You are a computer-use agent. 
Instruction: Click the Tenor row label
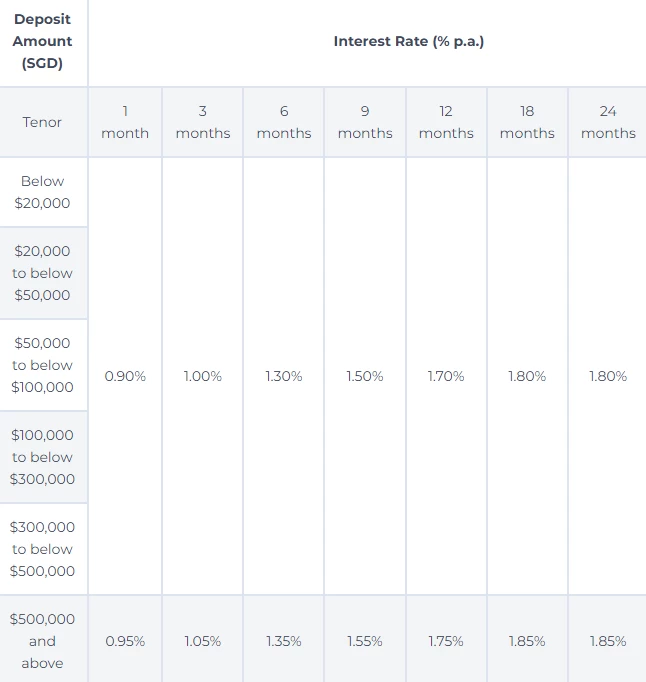pyautogui.click(x=42, y=122)
